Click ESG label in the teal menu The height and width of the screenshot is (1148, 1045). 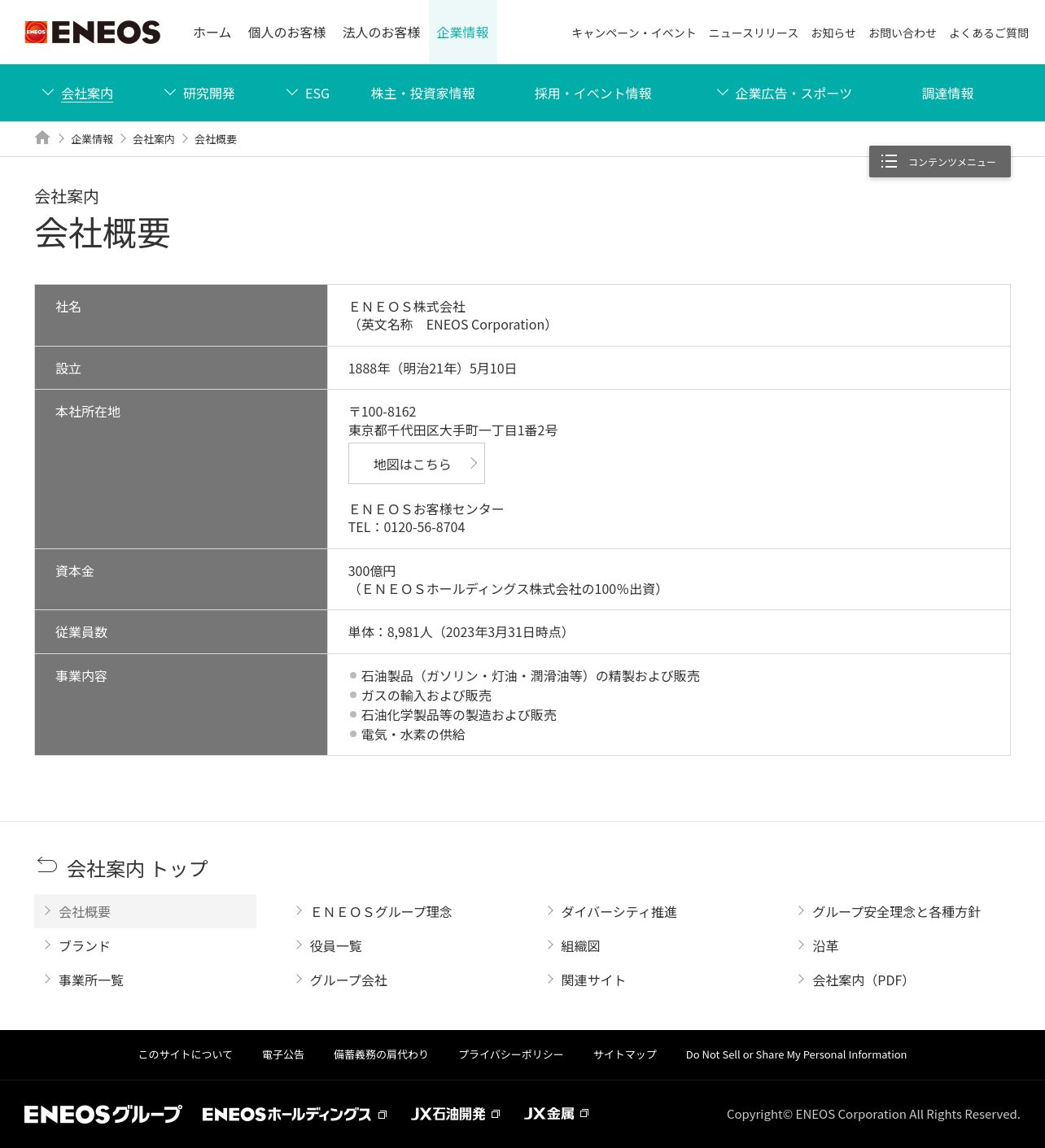317,94
